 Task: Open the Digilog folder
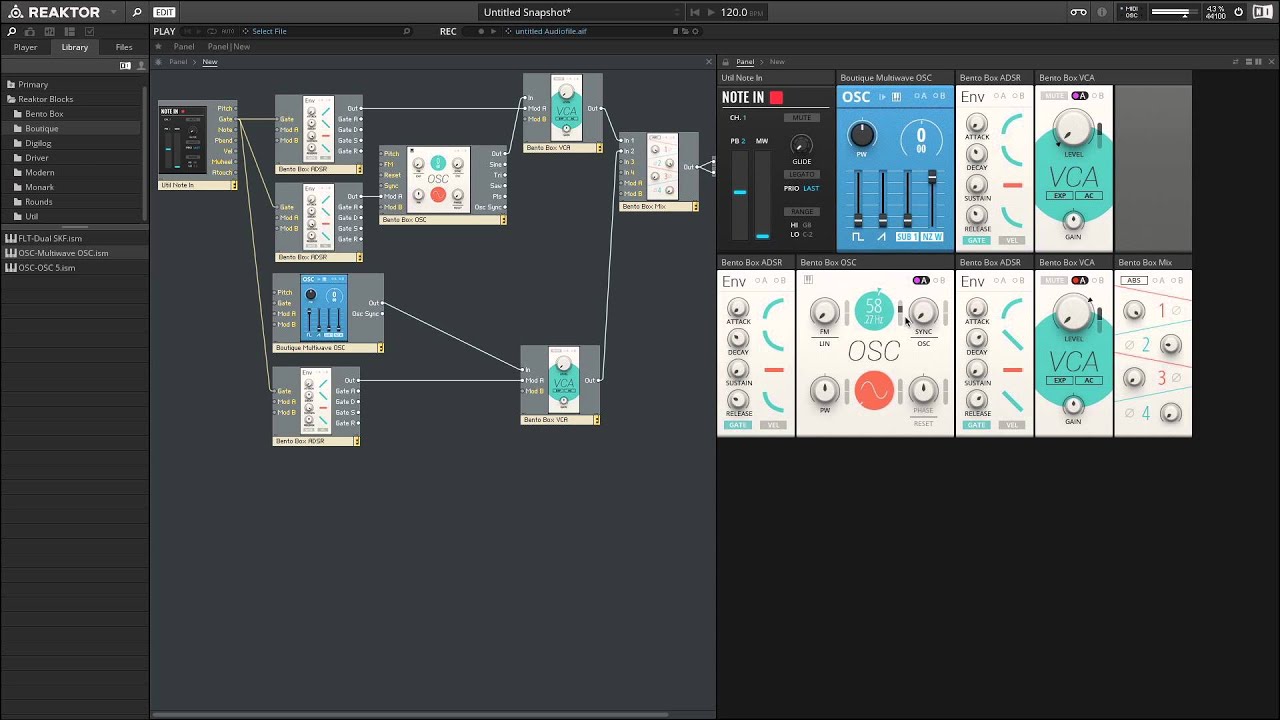click(x=38, y=143)
